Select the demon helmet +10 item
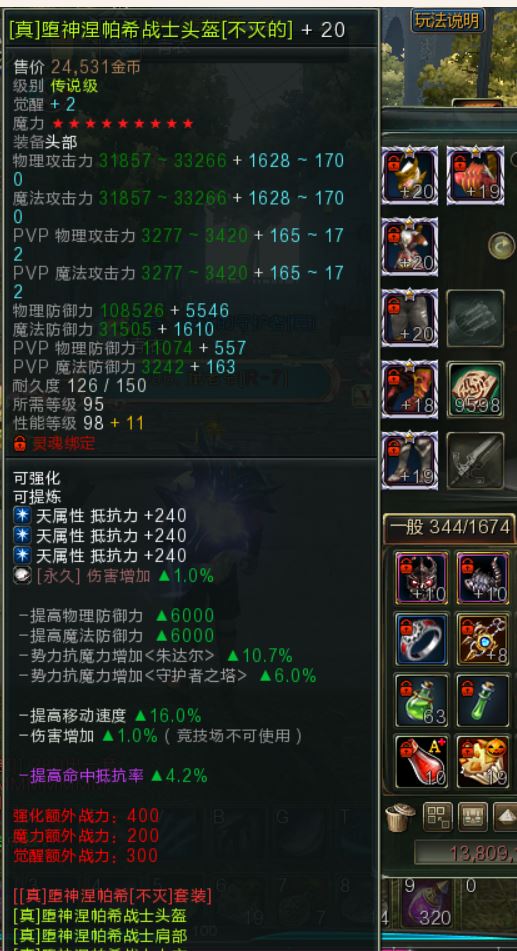517x951 pixels. tap(422, 578)
